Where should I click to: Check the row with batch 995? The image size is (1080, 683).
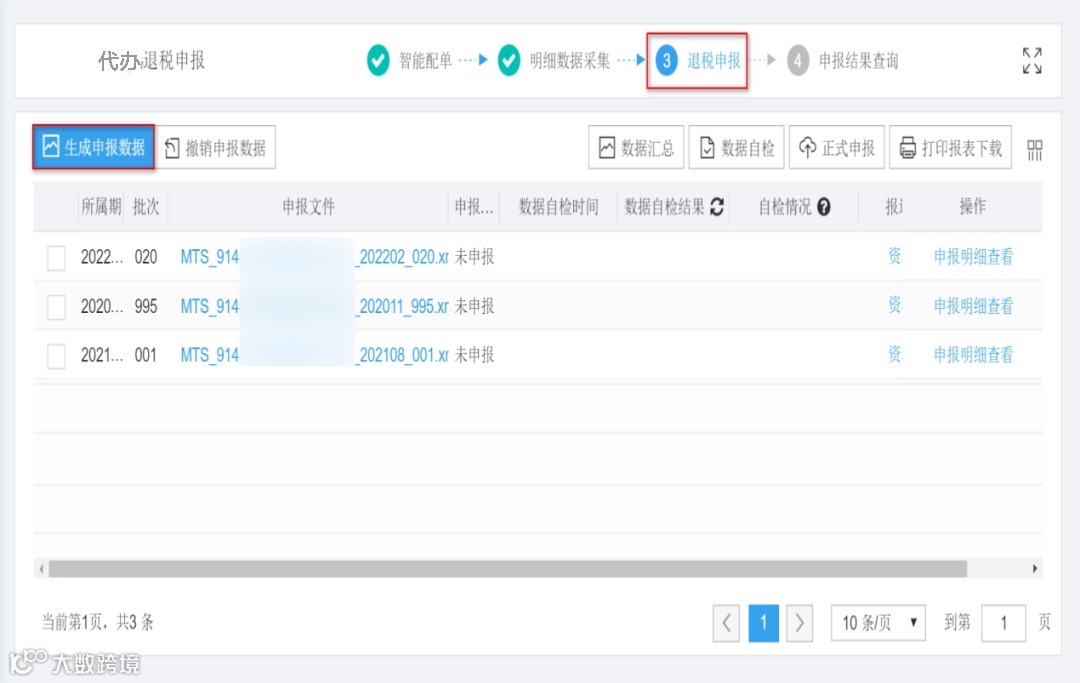click(x=56, y=306)
